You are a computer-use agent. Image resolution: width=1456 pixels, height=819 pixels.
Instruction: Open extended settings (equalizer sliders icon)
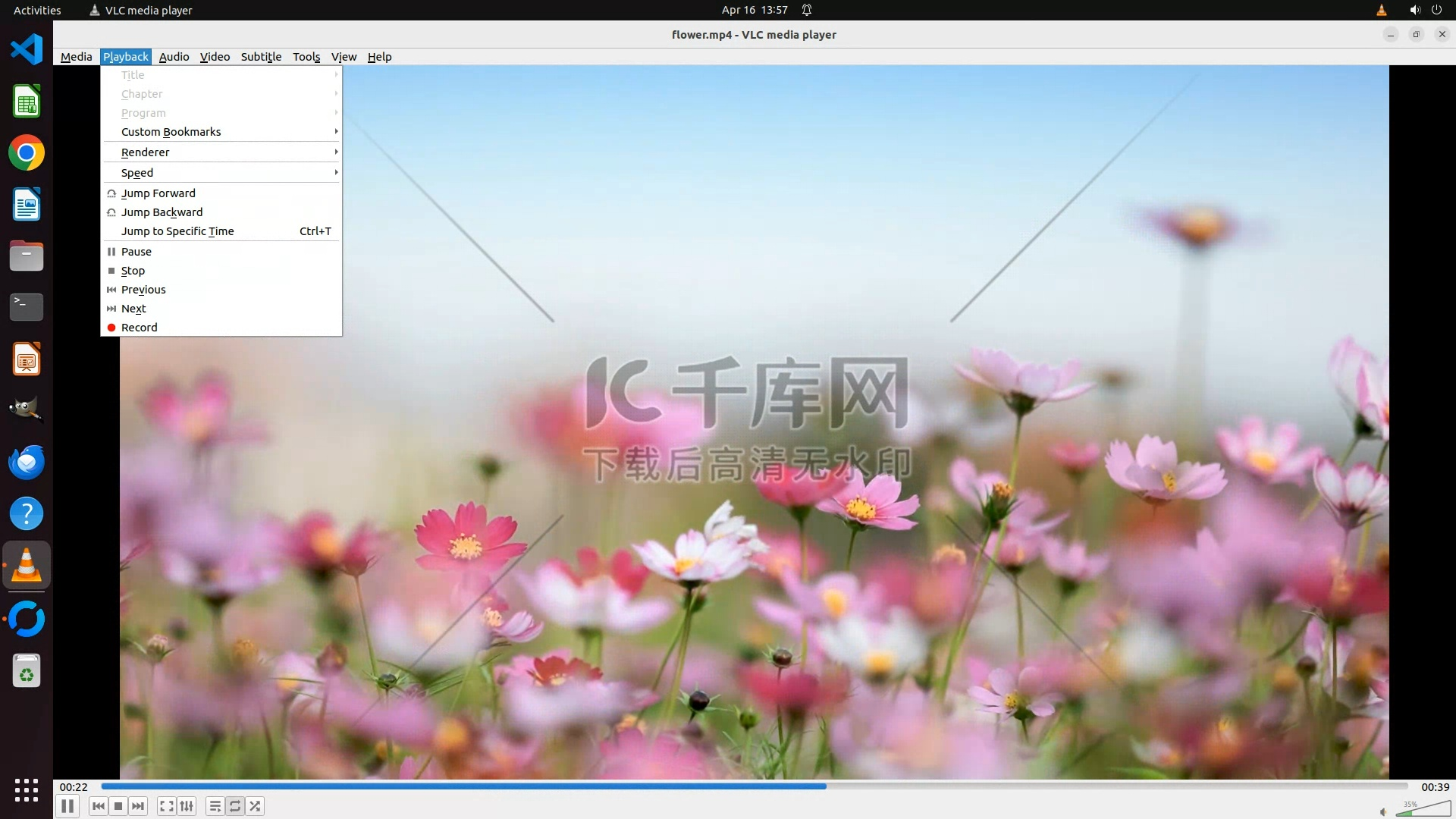tap(187, 806)
